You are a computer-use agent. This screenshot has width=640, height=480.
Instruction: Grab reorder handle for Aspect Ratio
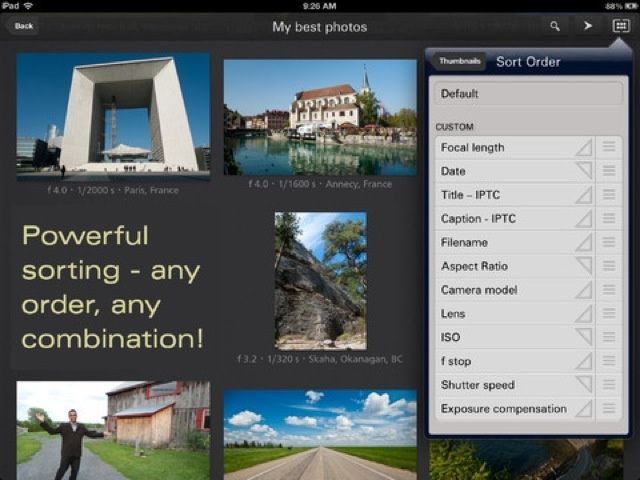click(609, 266)
